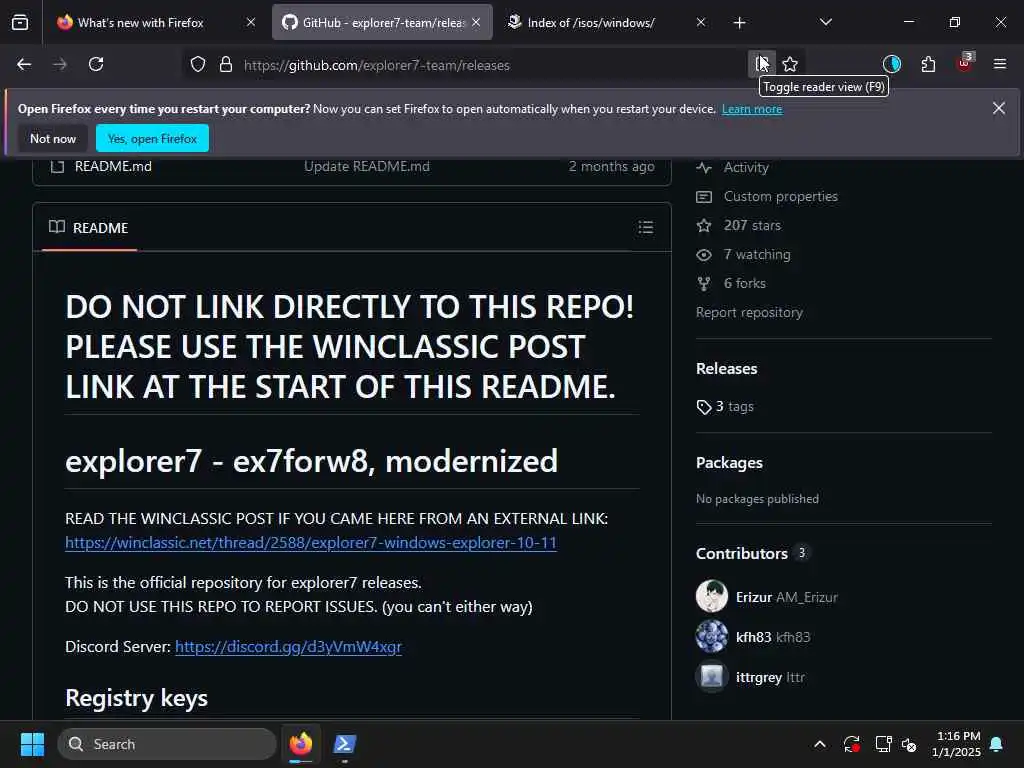Bookmark this page with the star icon
Image resolution: width=1024 pixels, height=768 pixels.
[x=790, y=64]
